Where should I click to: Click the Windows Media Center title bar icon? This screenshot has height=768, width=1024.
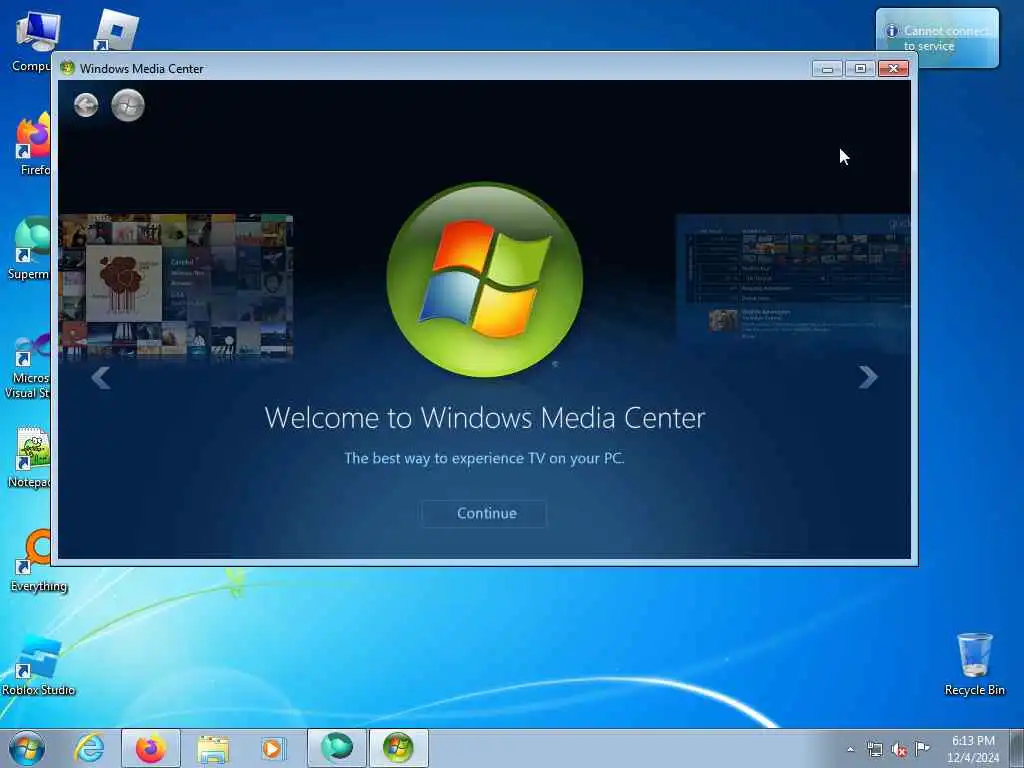coord(67,68)
